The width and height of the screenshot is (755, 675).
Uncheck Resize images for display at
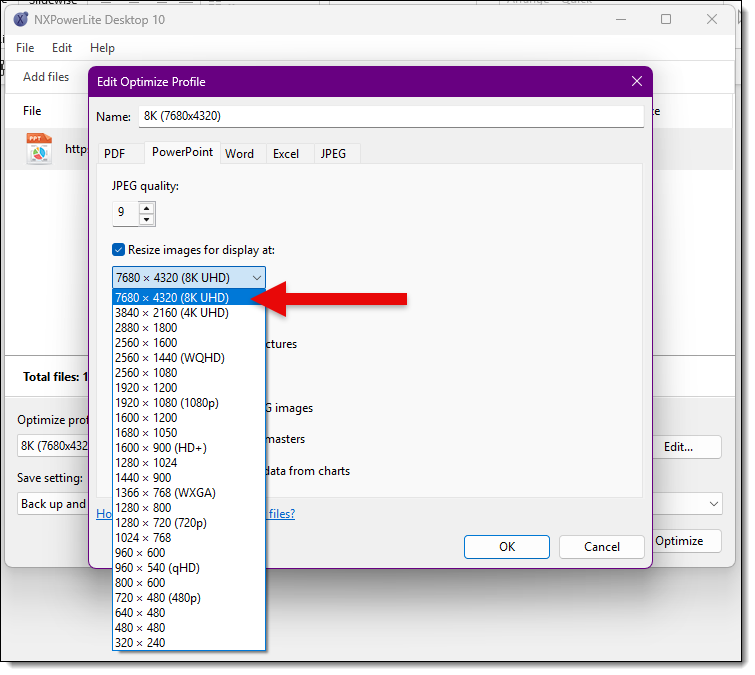[x=118, y=250]
